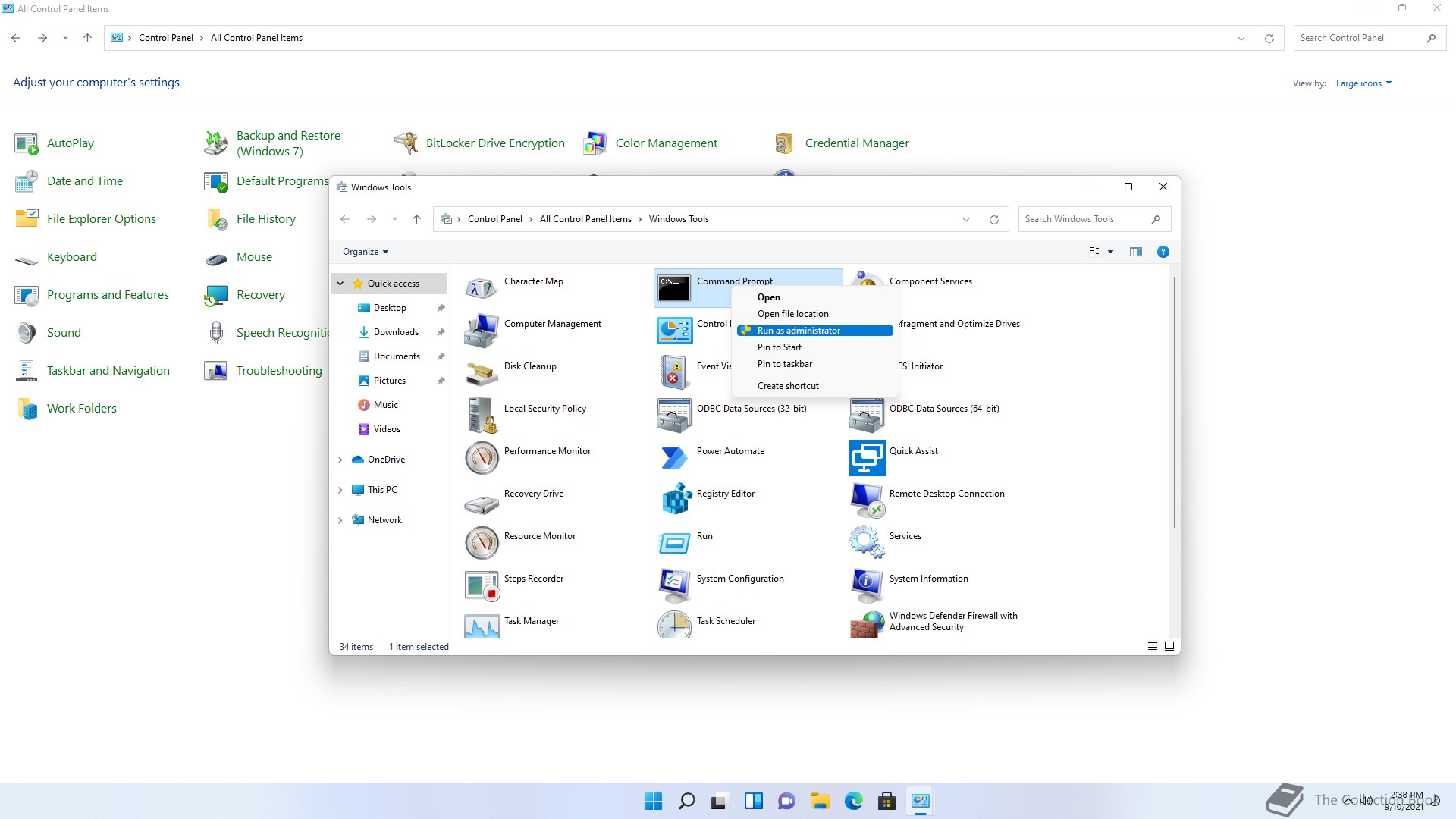Show the preview pane in Windows Tools
The height and width of the screenshot is (819, 1456).
click(1135, 252)
